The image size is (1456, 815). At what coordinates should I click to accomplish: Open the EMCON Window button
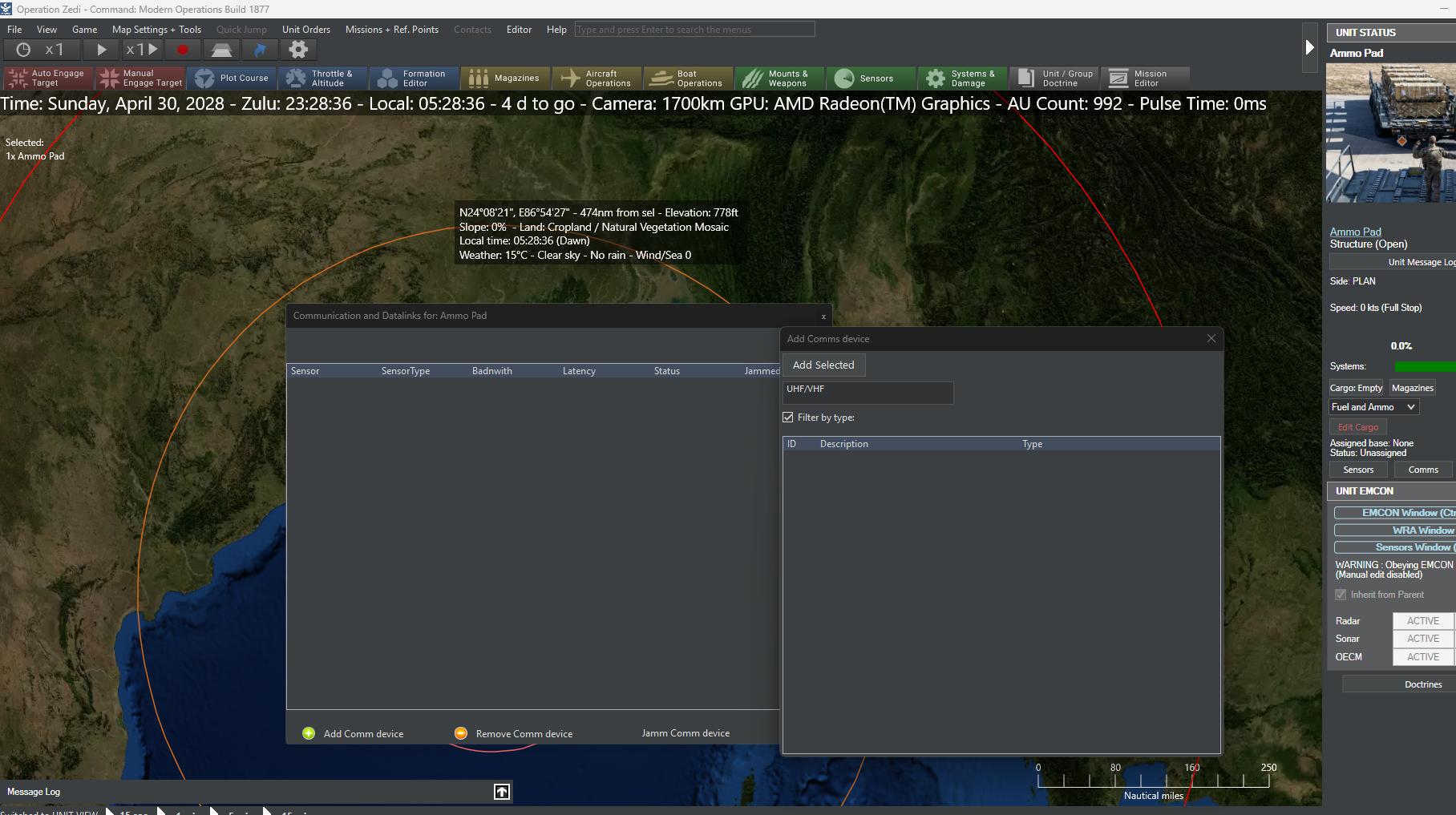(x=1395, y=513)
